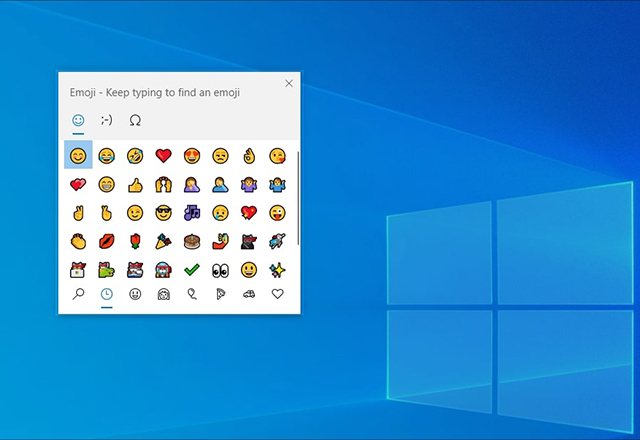Select the red rose emoji
Image resolution: width=640 pixels, height=440 pixels.
click(135, 241)
